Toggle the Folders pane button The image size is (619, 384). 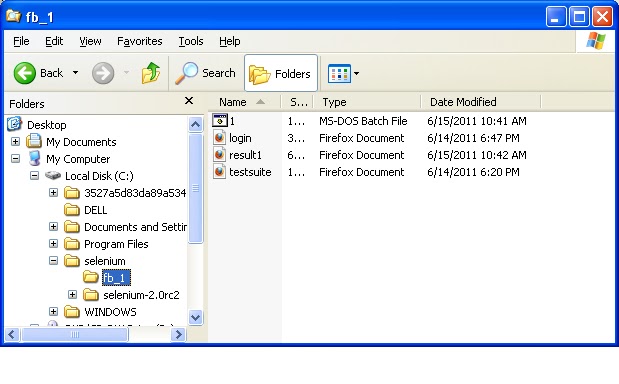[x=281, y=73]
